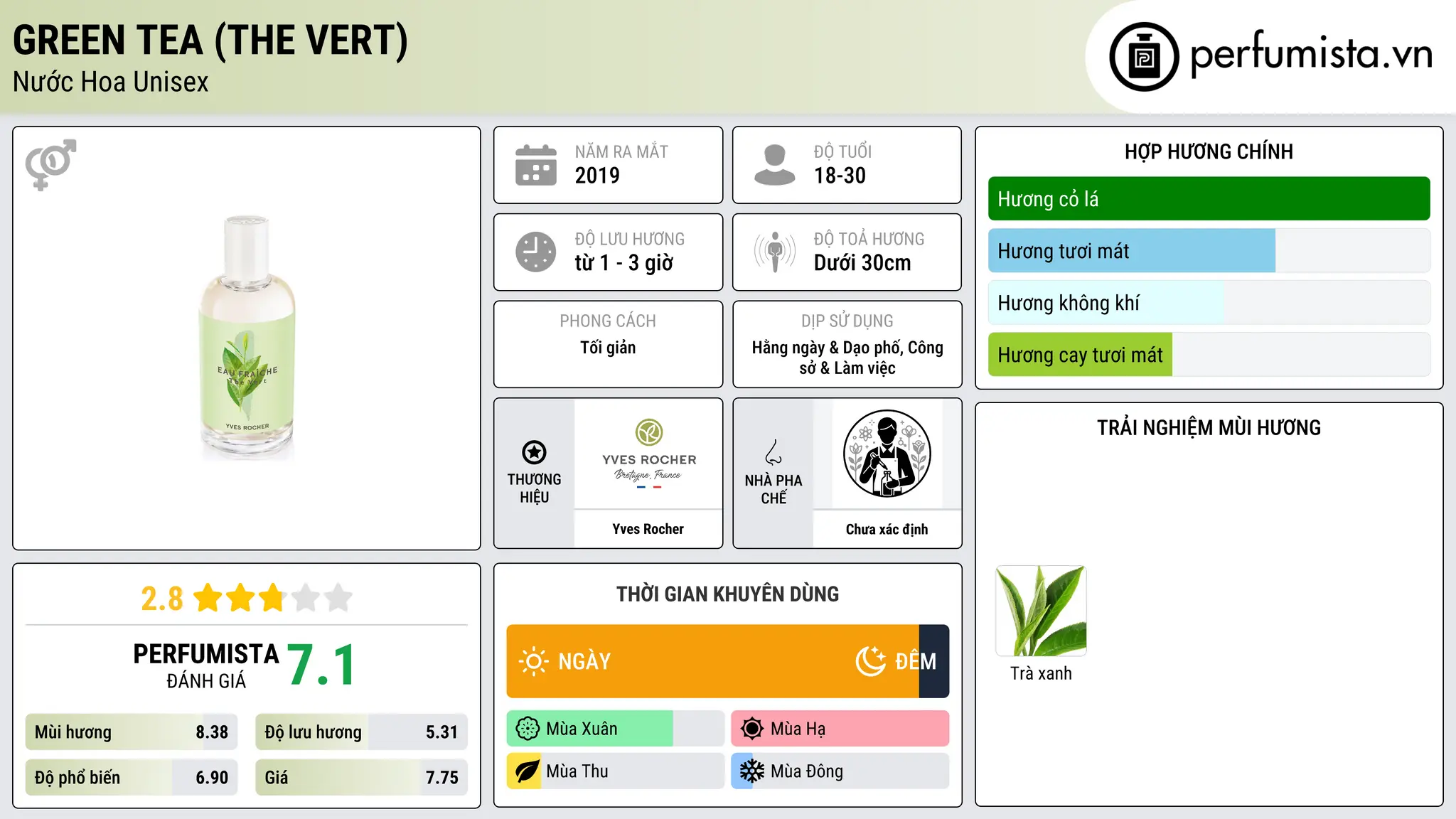Click the Hương cỏ lá accord bar
This screenshot has width=1456, height=819.
point(1209,199)
